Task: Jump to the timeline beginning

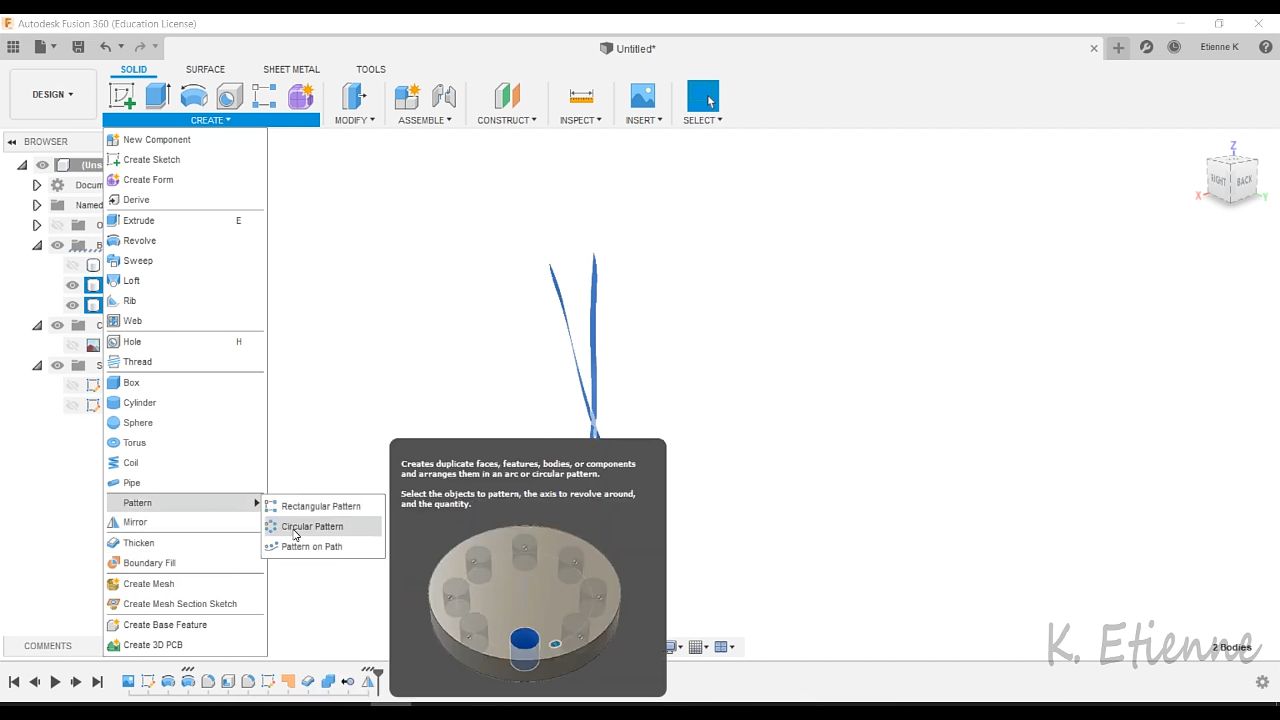Action: (14, 682)
